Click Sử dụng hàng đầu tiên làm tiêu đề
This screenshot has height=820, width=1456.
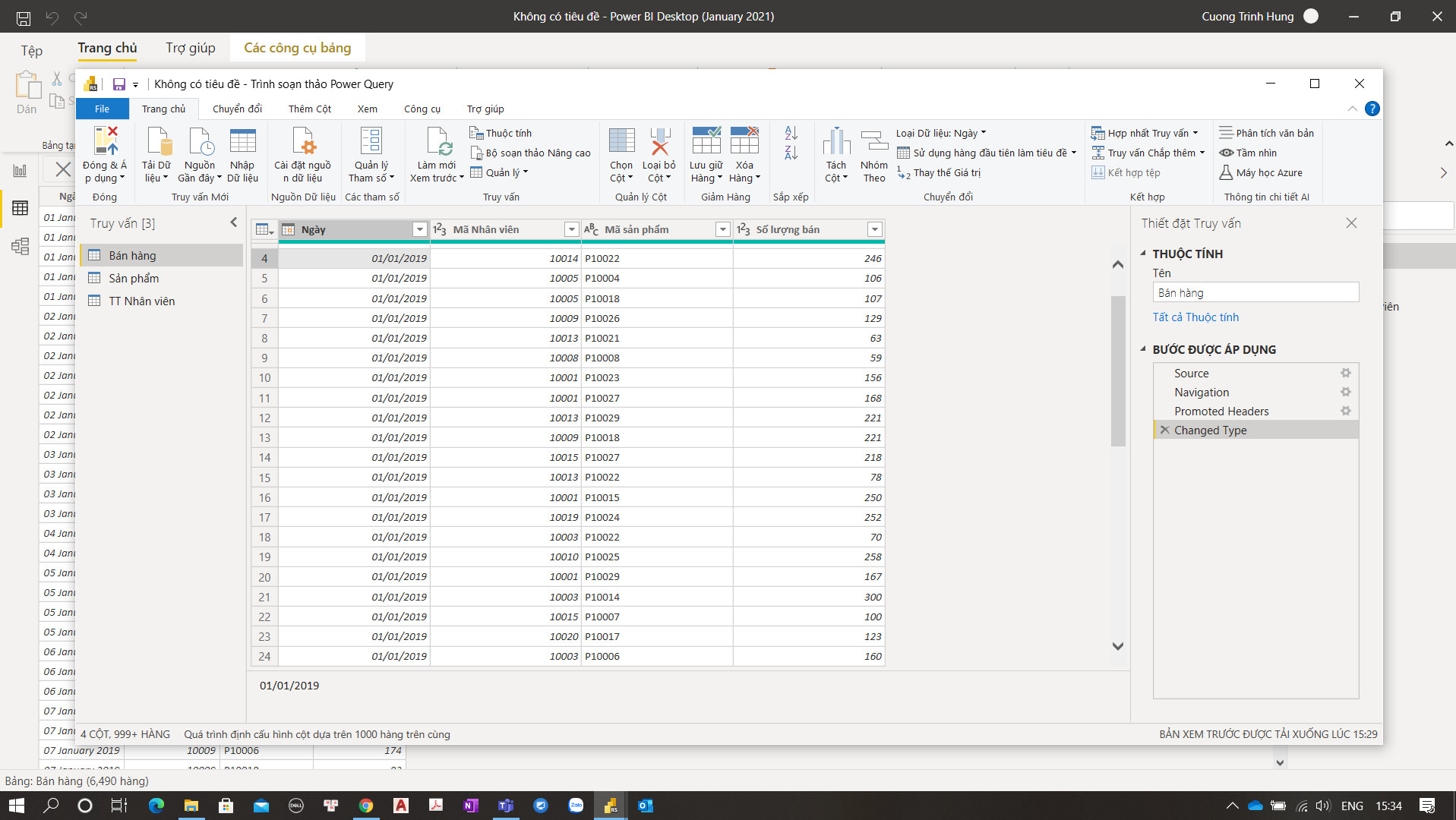coord(987,153)
